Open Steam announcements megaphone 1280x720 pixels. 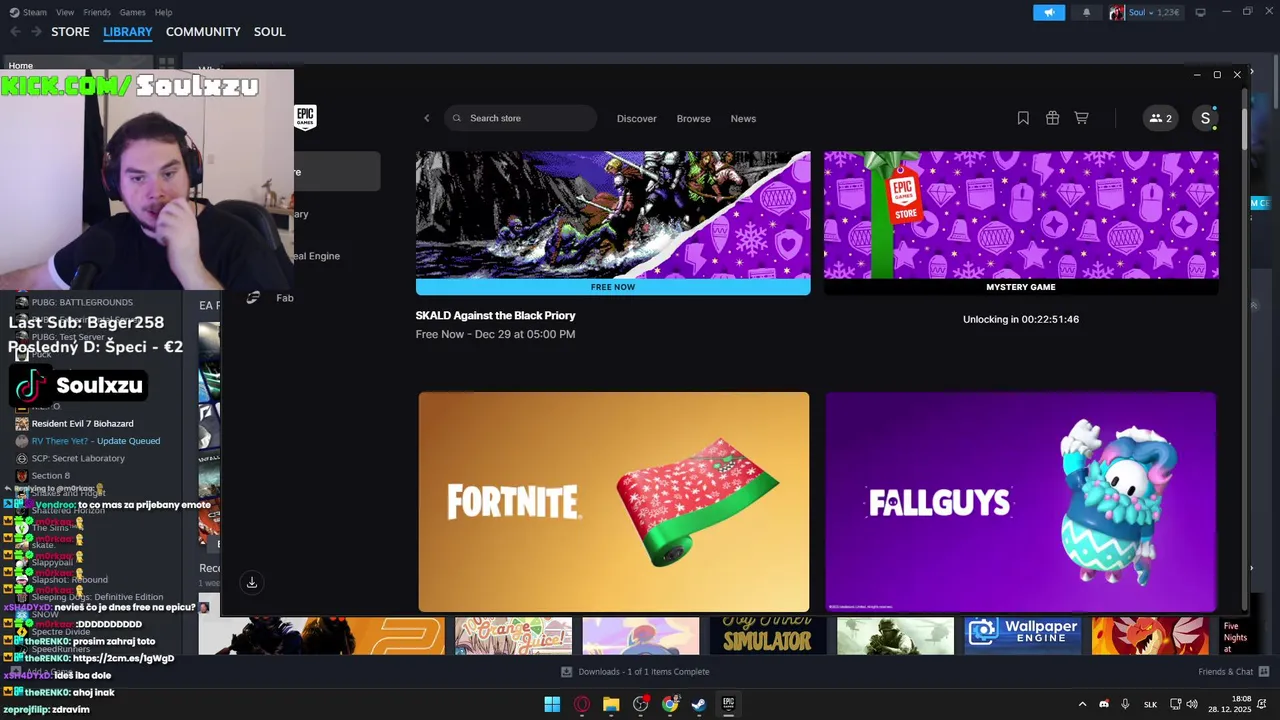tap(1049, 12)
